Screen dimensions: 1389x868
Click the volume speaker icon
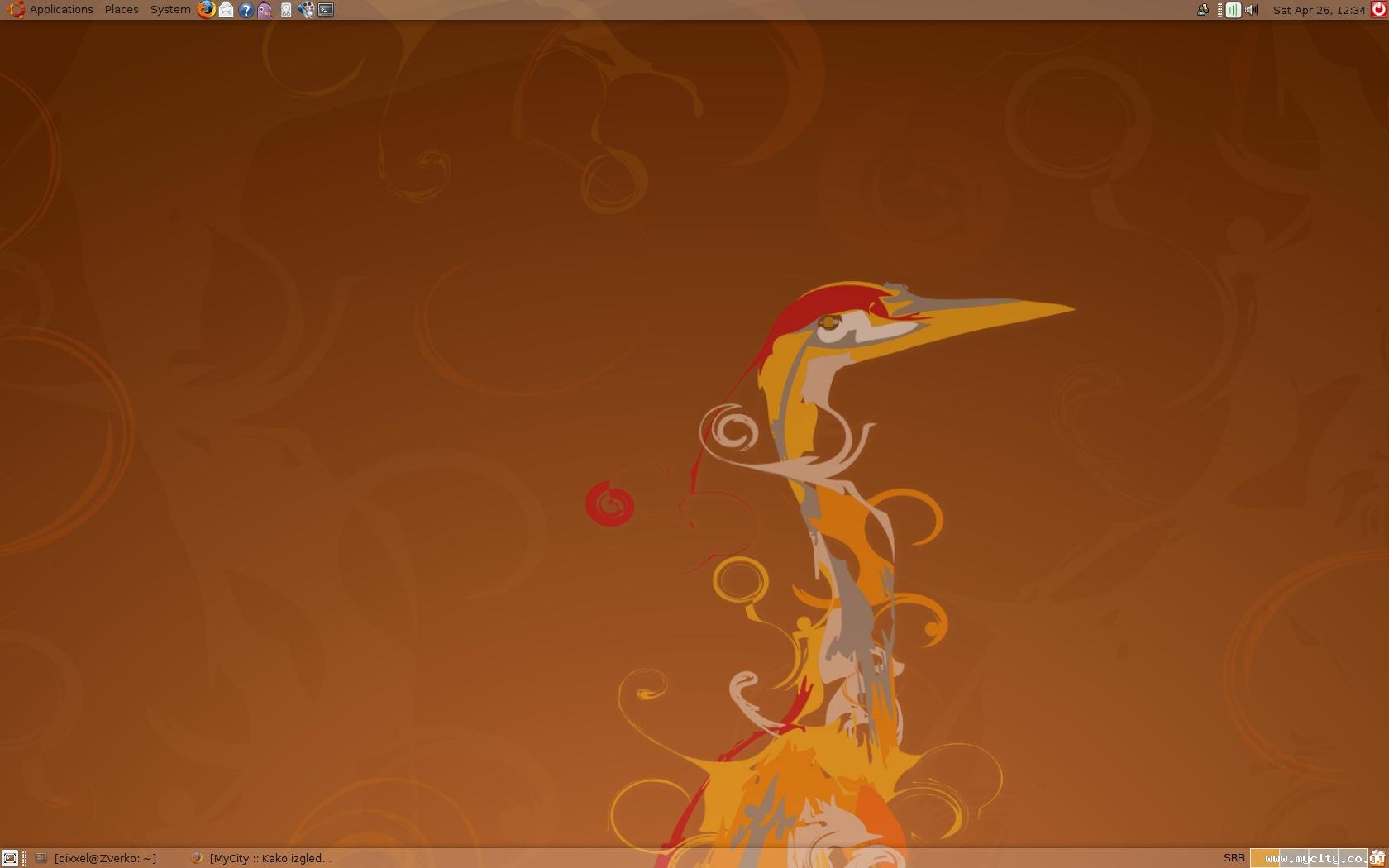(1252, 10)
